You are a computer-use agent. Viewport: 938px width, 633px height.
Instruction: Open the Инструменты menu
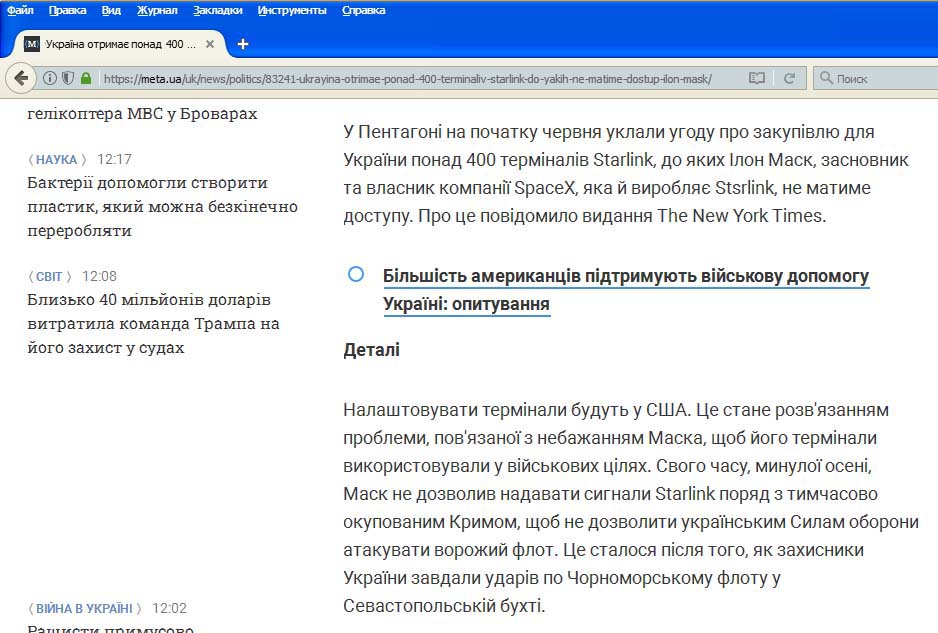tap(292, 10)
